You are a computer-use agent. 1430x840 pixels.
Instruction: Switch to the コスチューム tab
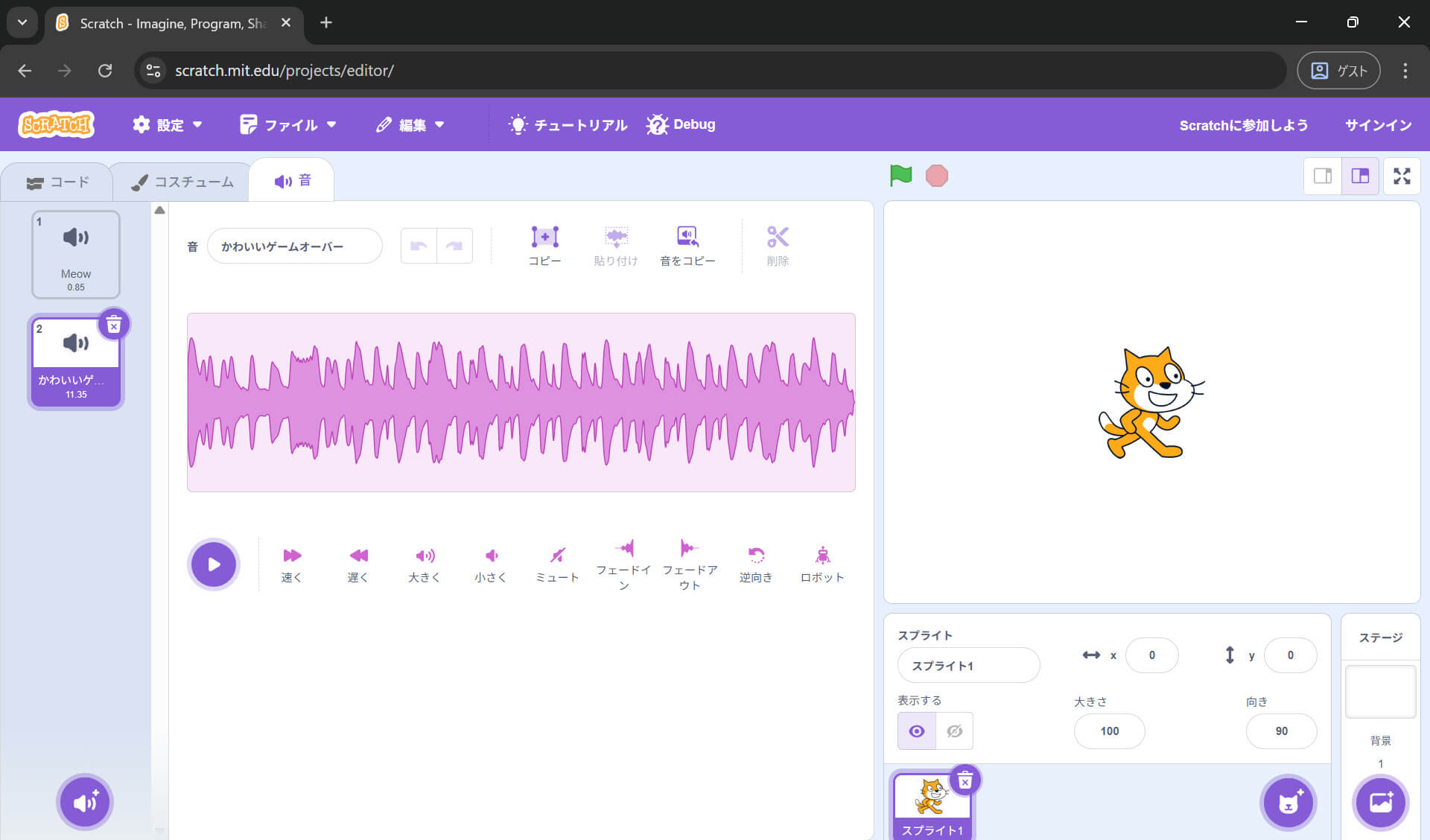tap(181, 180)
